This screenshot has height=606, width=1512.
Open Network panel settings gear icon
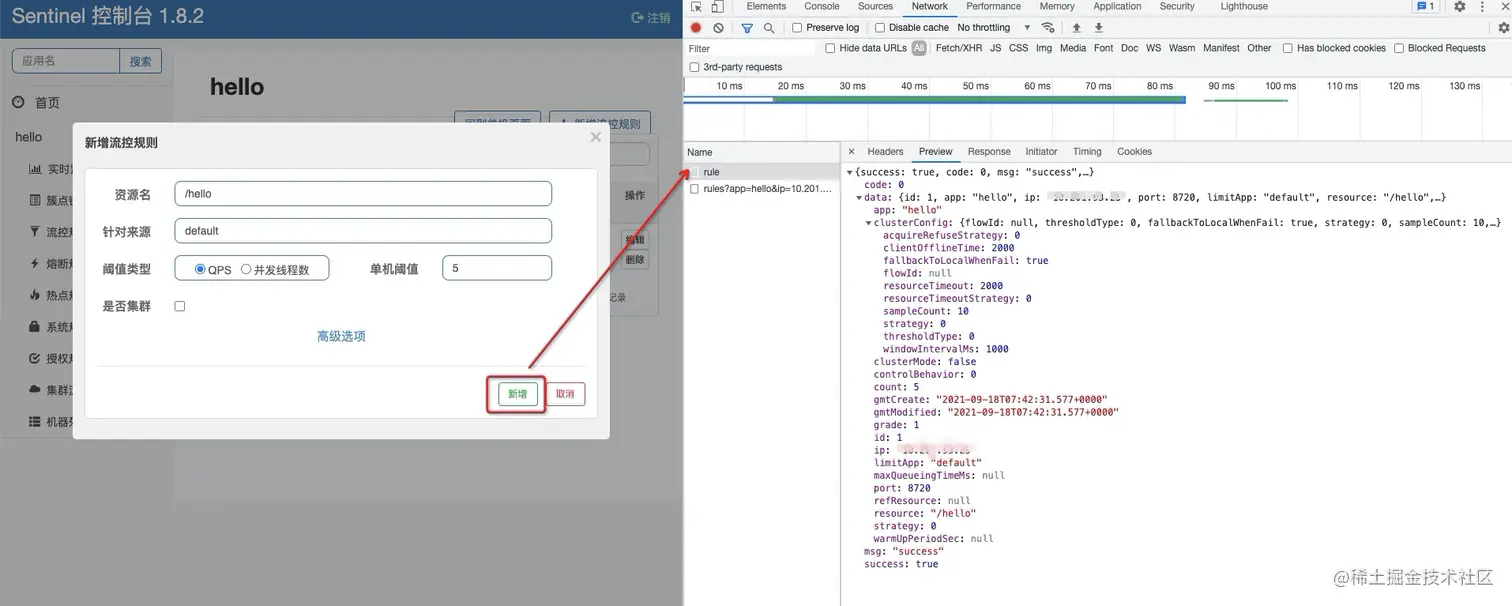coord(1503,28)
